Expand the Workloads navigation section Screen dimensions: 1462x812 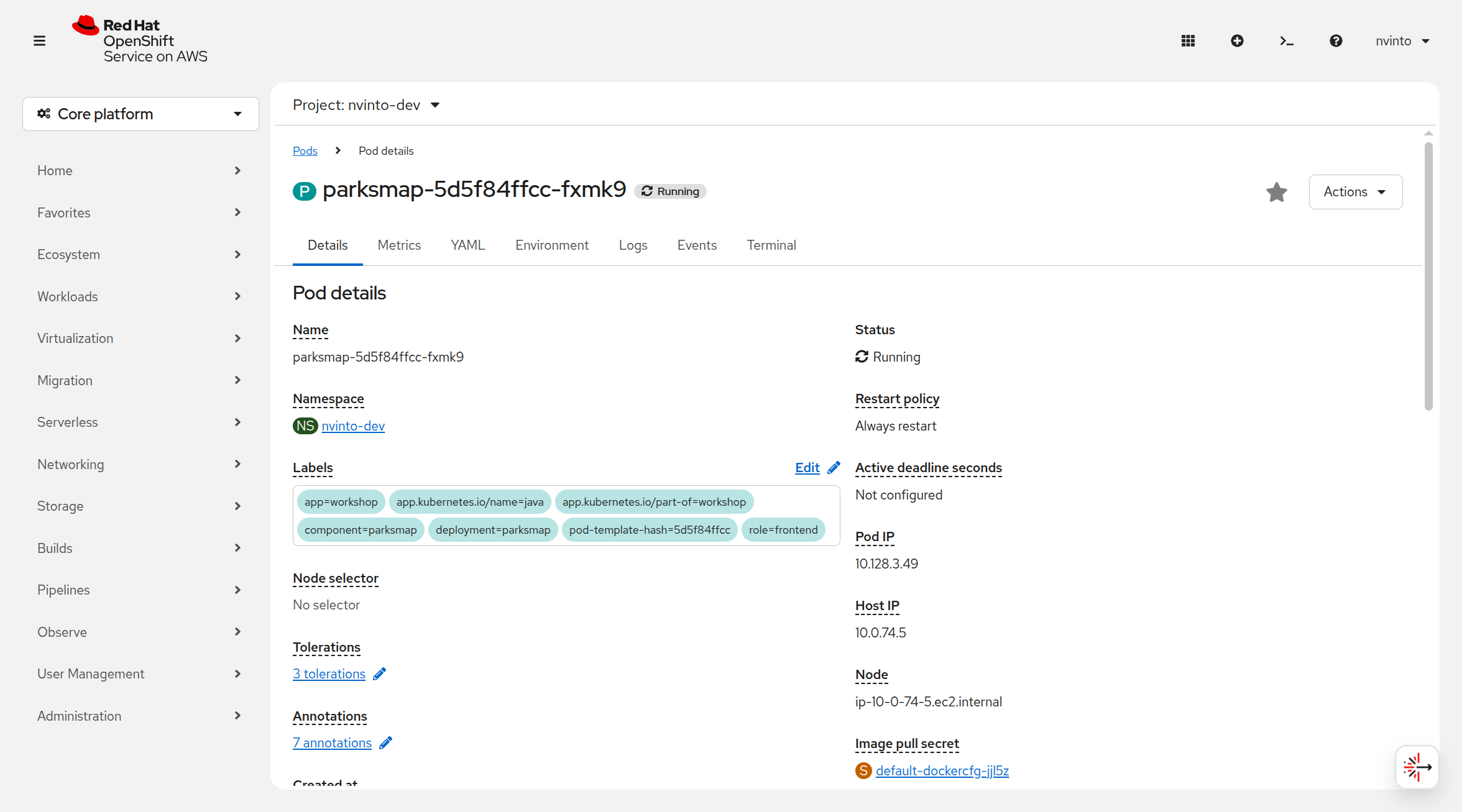click(140, 296)
